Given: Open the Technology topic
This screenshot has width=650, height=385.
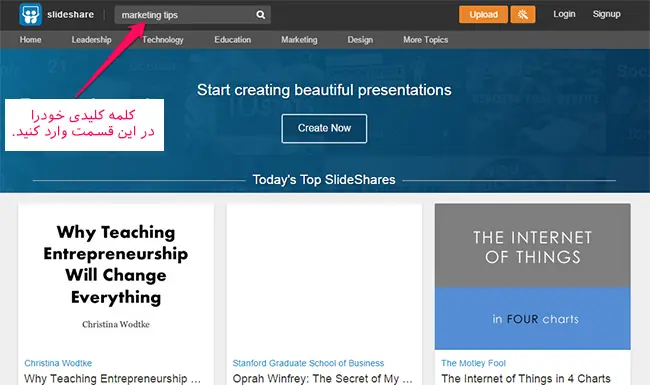Looking at the screenshot, I should click(162, 40).
